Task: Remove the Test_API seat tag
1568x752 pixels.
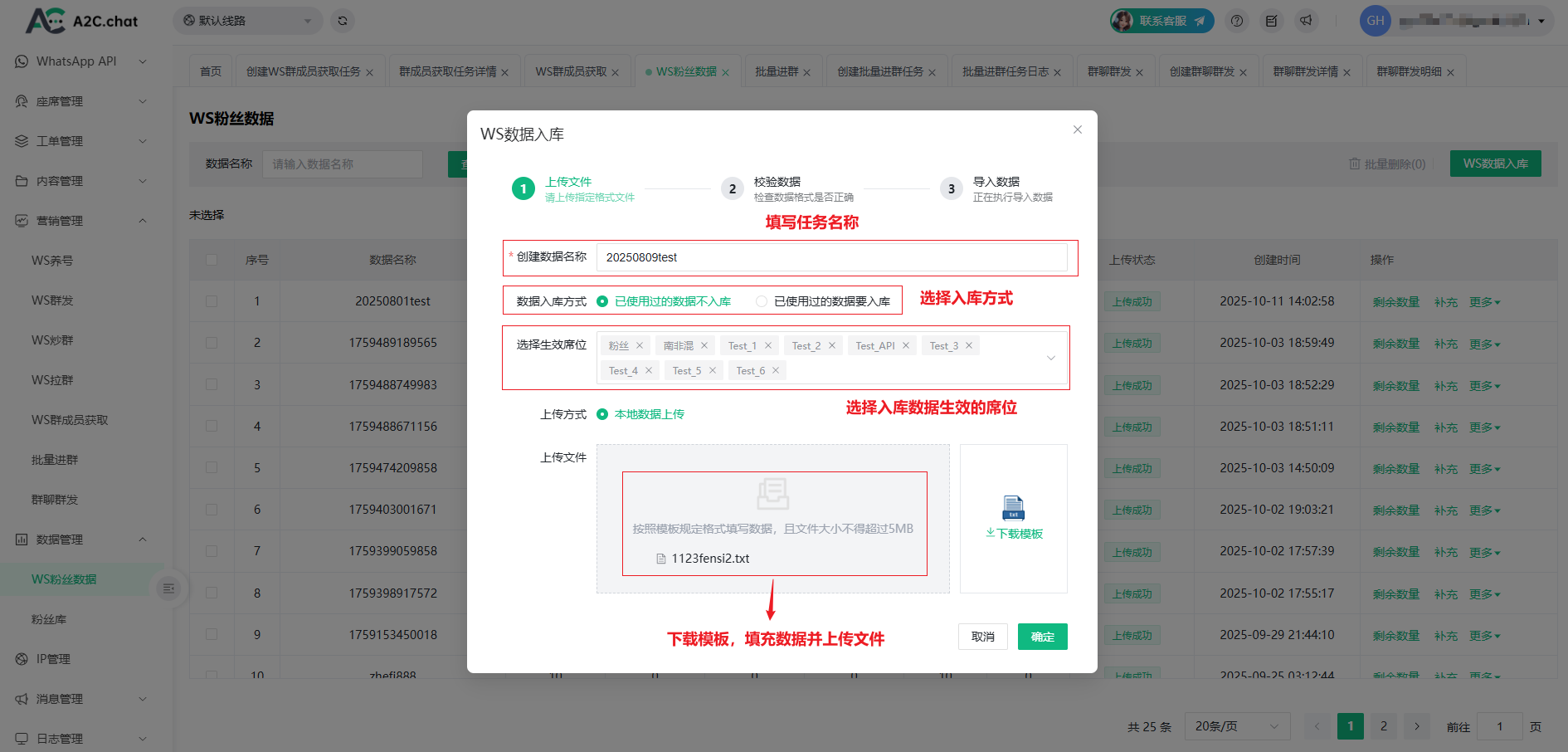Action: [906, 346]
